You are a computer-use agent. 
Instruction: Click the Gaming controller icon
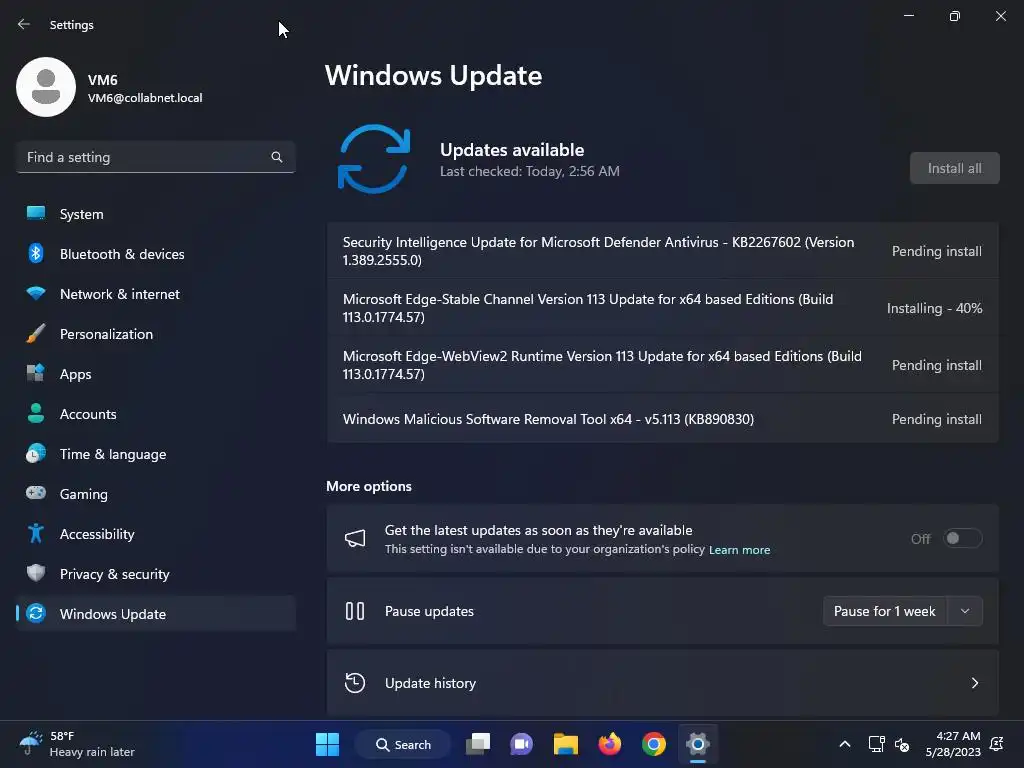coord(36,493)
